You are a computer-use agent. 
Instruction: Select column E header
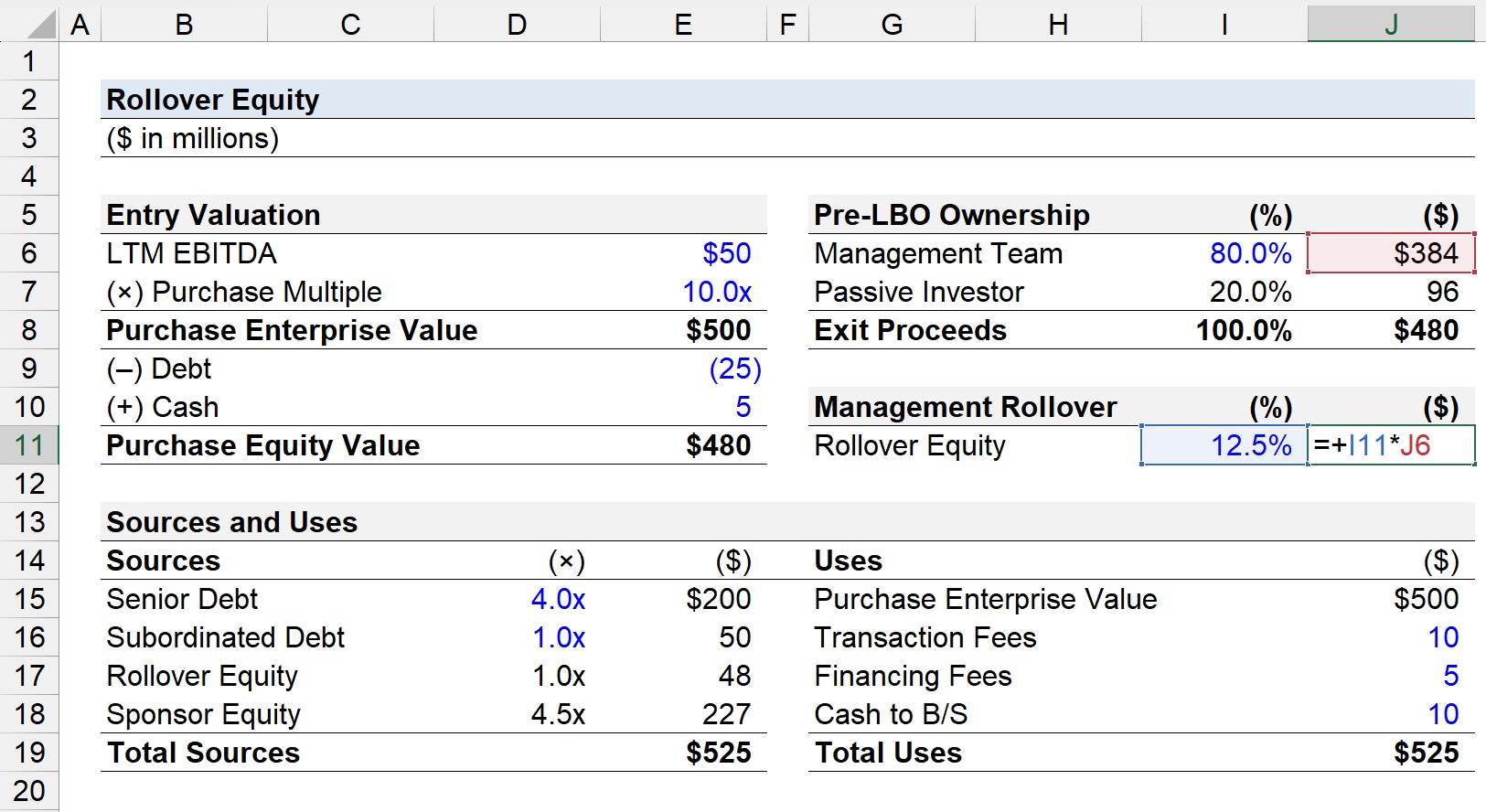(x=683, y=24)
